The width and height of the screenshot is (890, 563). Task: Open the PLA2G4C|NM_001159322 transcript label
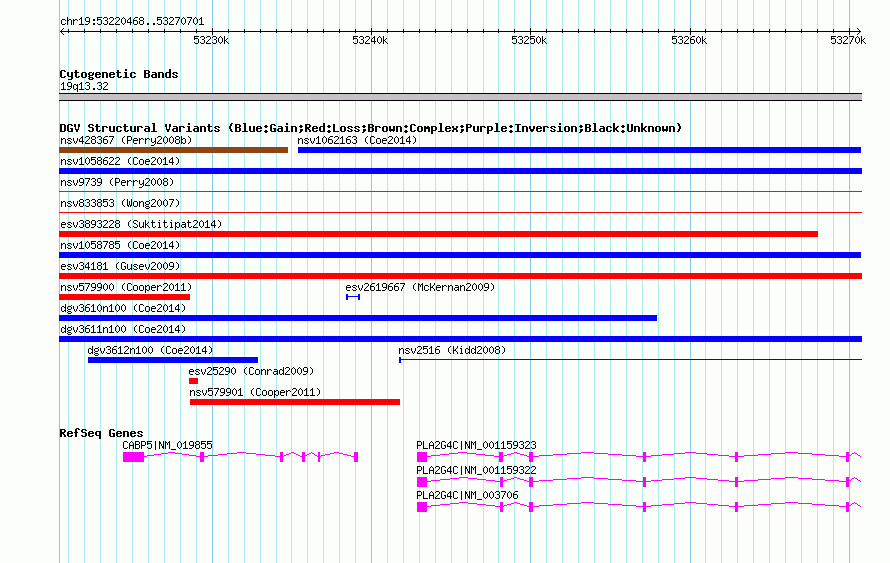[x=476, y=470]
